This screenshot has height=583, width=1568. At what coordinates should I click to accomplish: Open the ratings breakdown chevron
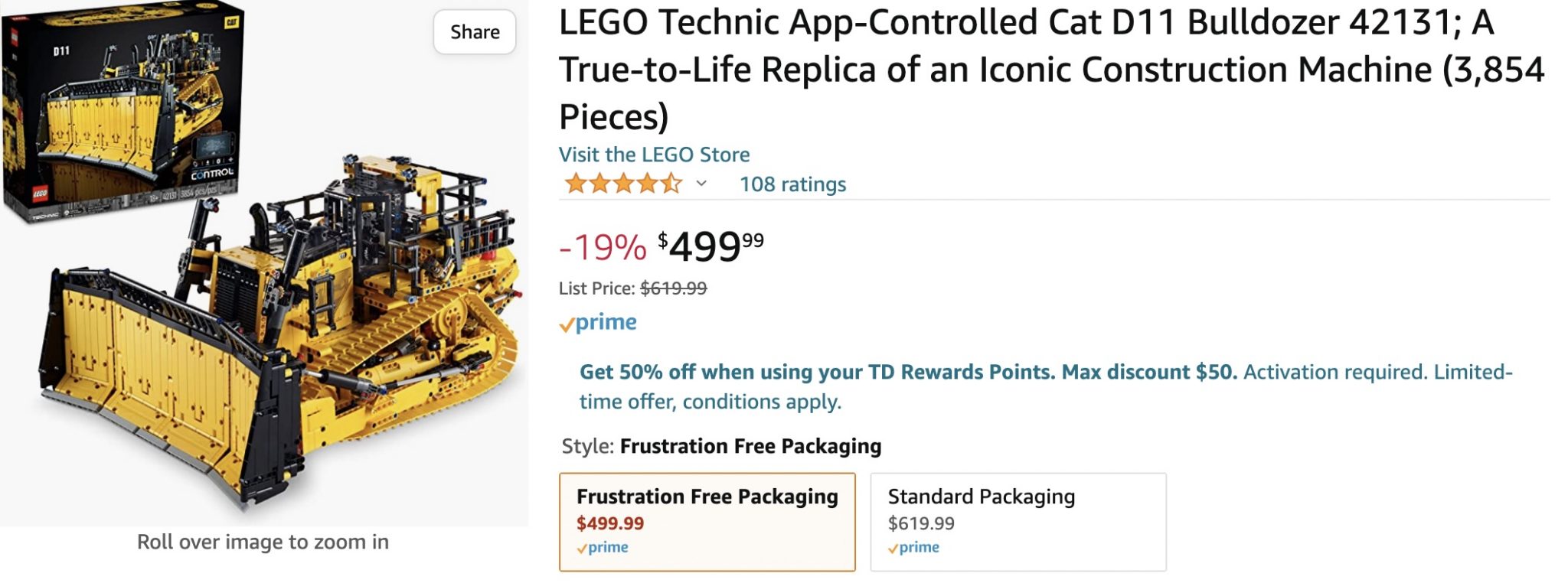pyautogui.click(x=700, y=184)
